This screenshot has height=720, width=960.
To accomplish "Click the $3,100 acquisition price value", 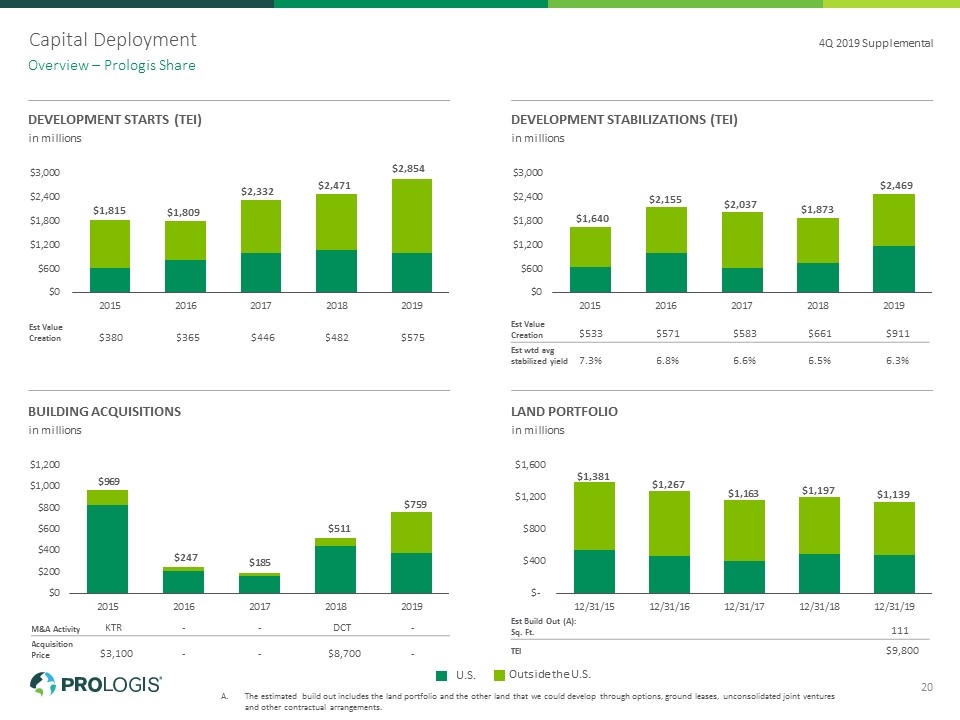I will pos(116,654).
